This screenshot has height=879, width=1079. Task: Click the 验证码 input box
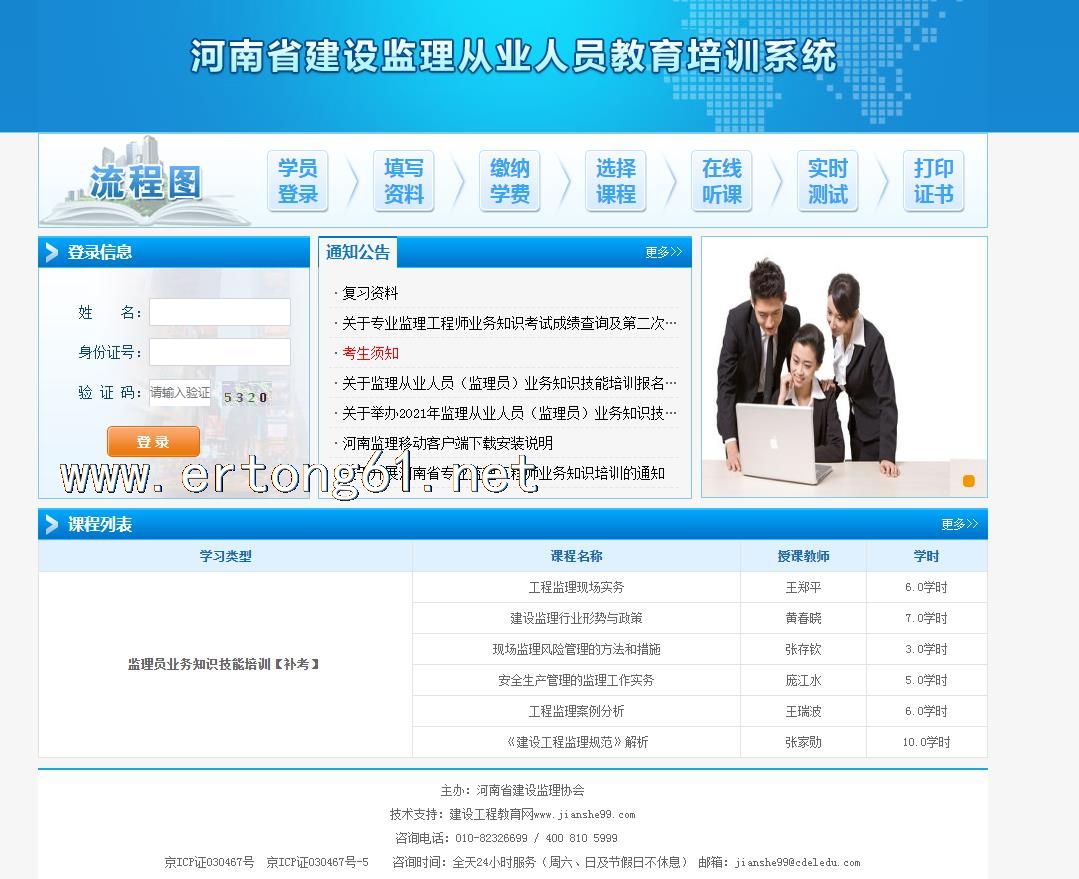pyautogui.click(x=181, y=393)
